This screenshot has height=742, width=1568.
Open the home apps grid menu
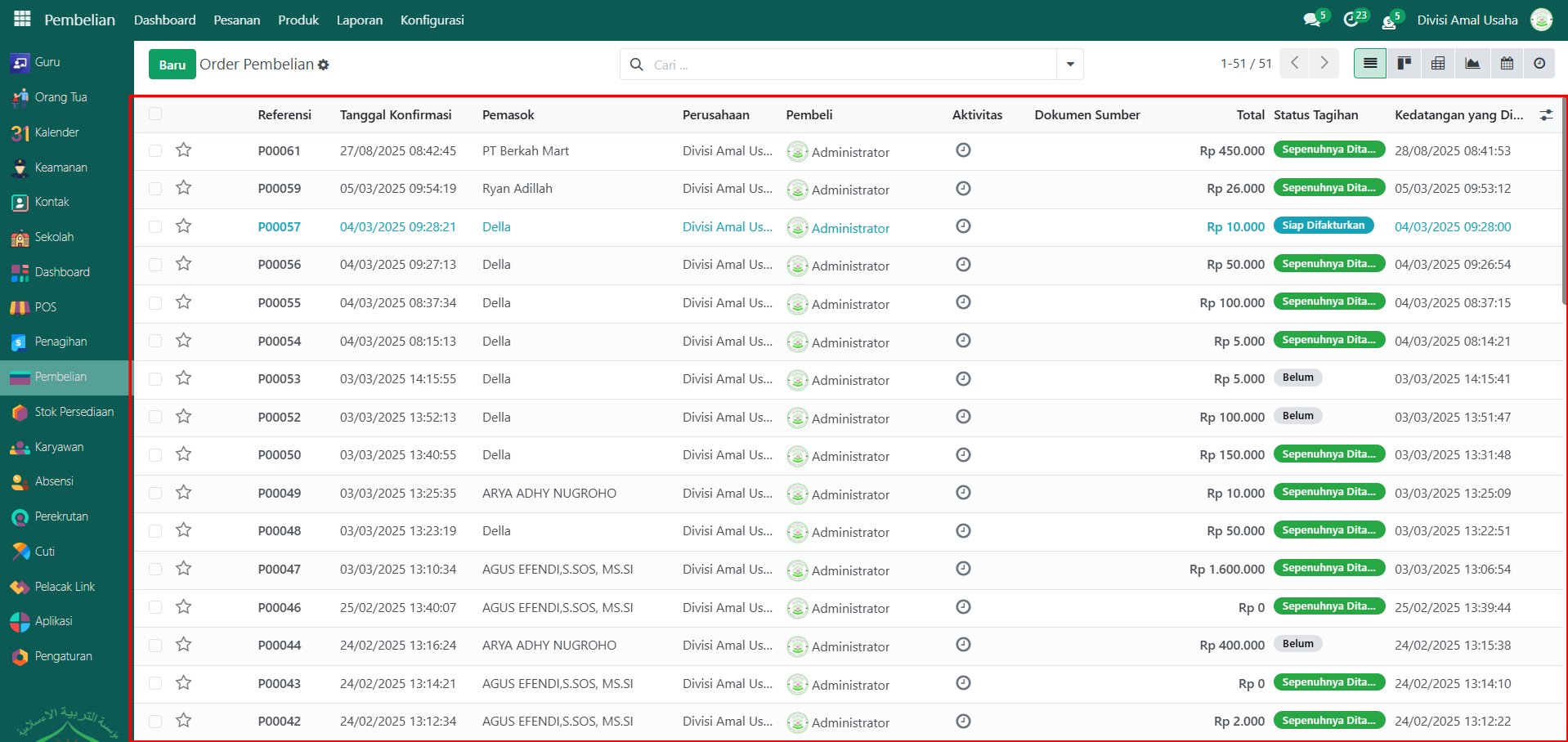[x=22, y=19]
